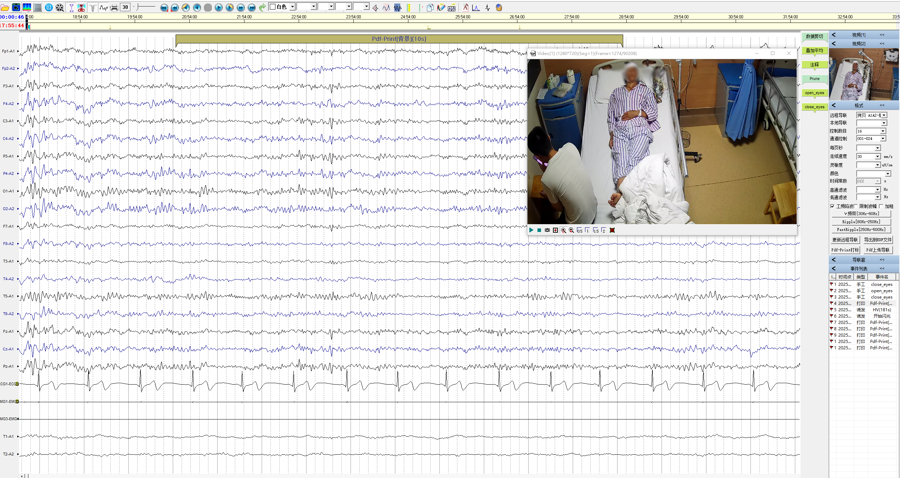The image size is (900, 478).
Task: Stop the video playback
Action: [539, 230]
